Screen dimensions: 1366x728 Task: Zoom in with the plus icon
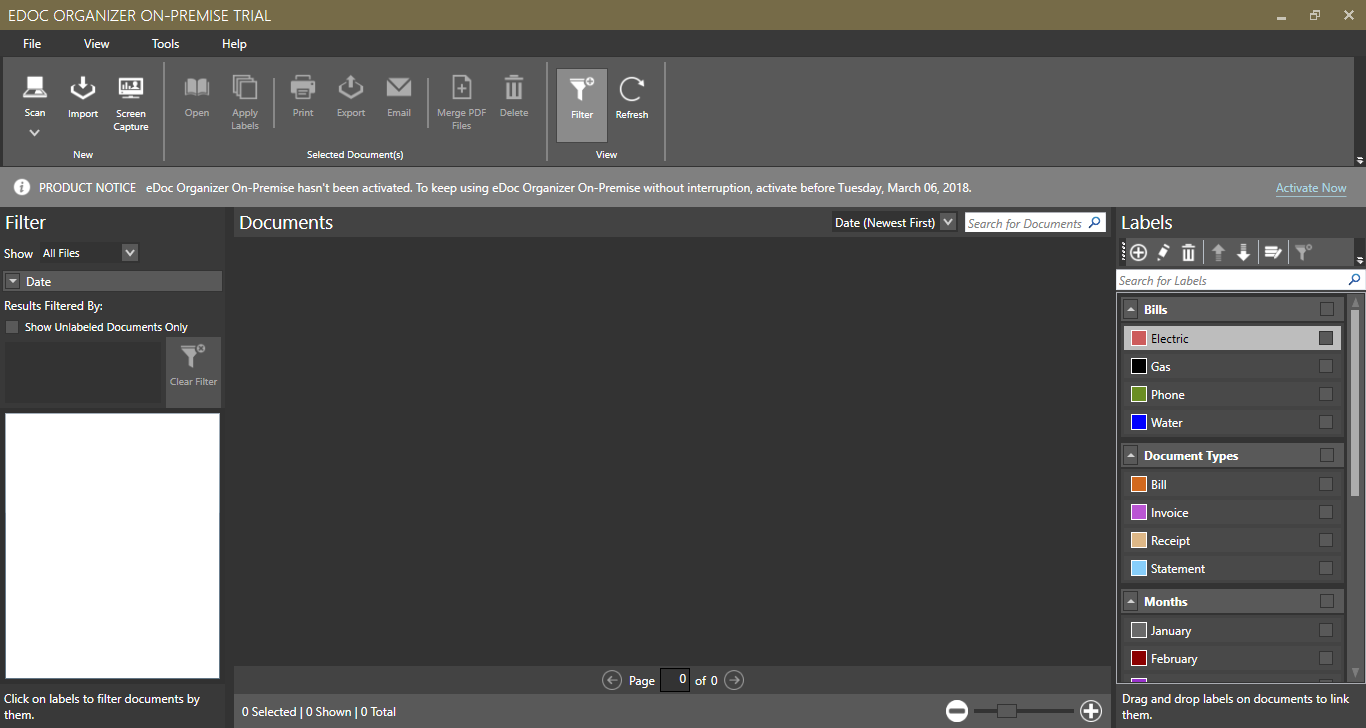coord(1091,711)
